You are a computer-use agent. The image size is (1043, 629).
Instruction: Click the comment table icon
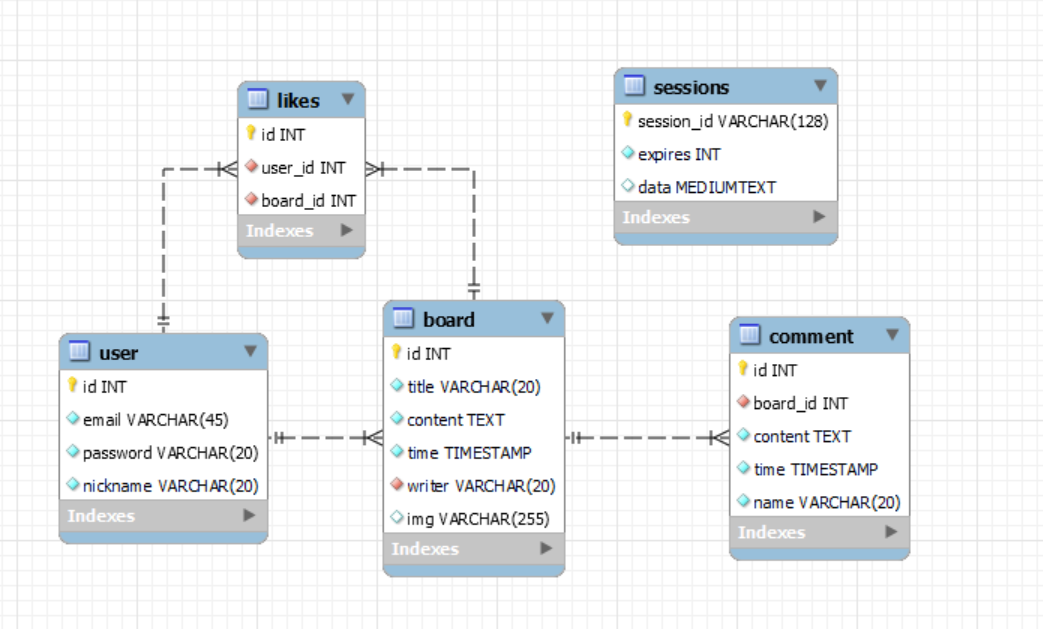(750, 334)
